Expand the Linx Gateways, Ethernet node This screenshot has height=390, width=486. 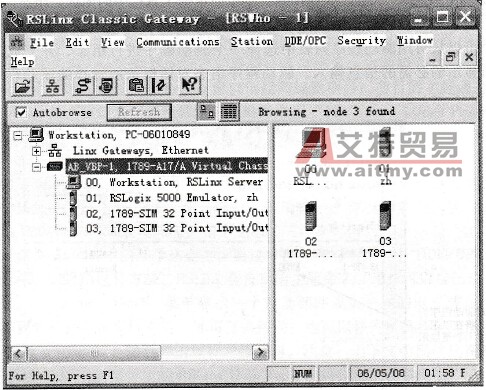point(36,151)
